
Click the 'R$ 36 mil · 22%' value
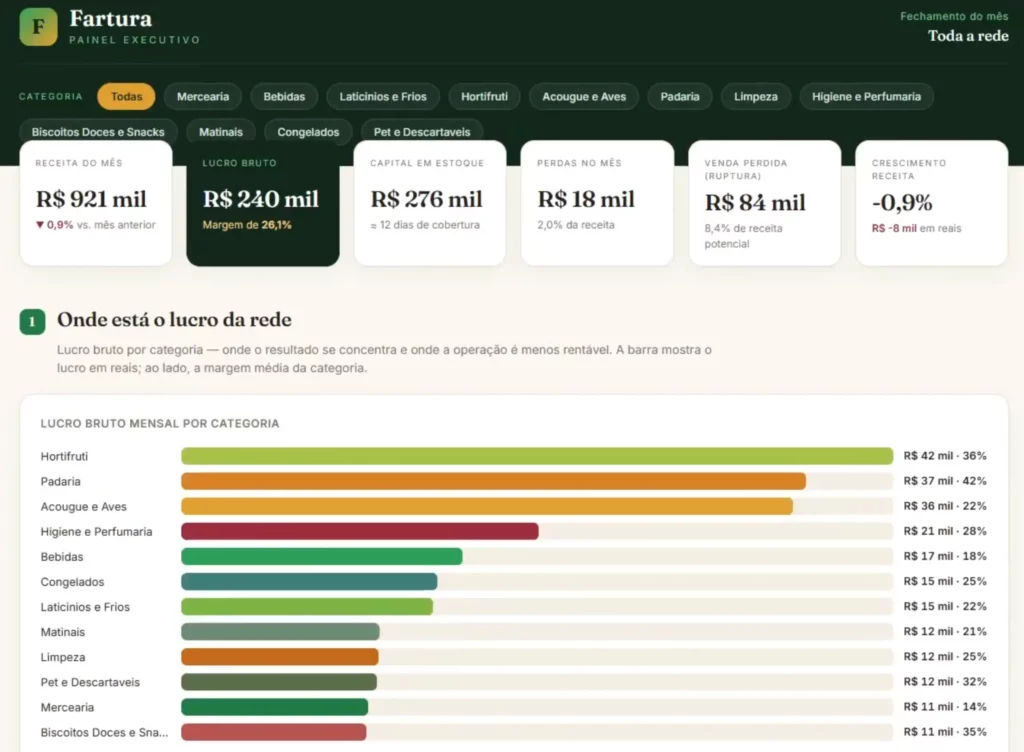pos(945,506)
